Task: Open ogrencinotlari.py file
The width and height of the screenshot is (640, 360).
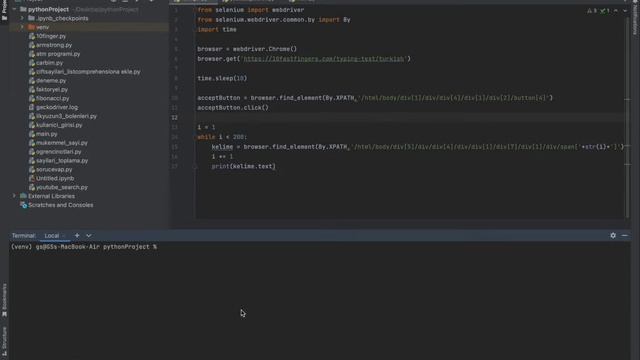Action: [x=58, y=152]
